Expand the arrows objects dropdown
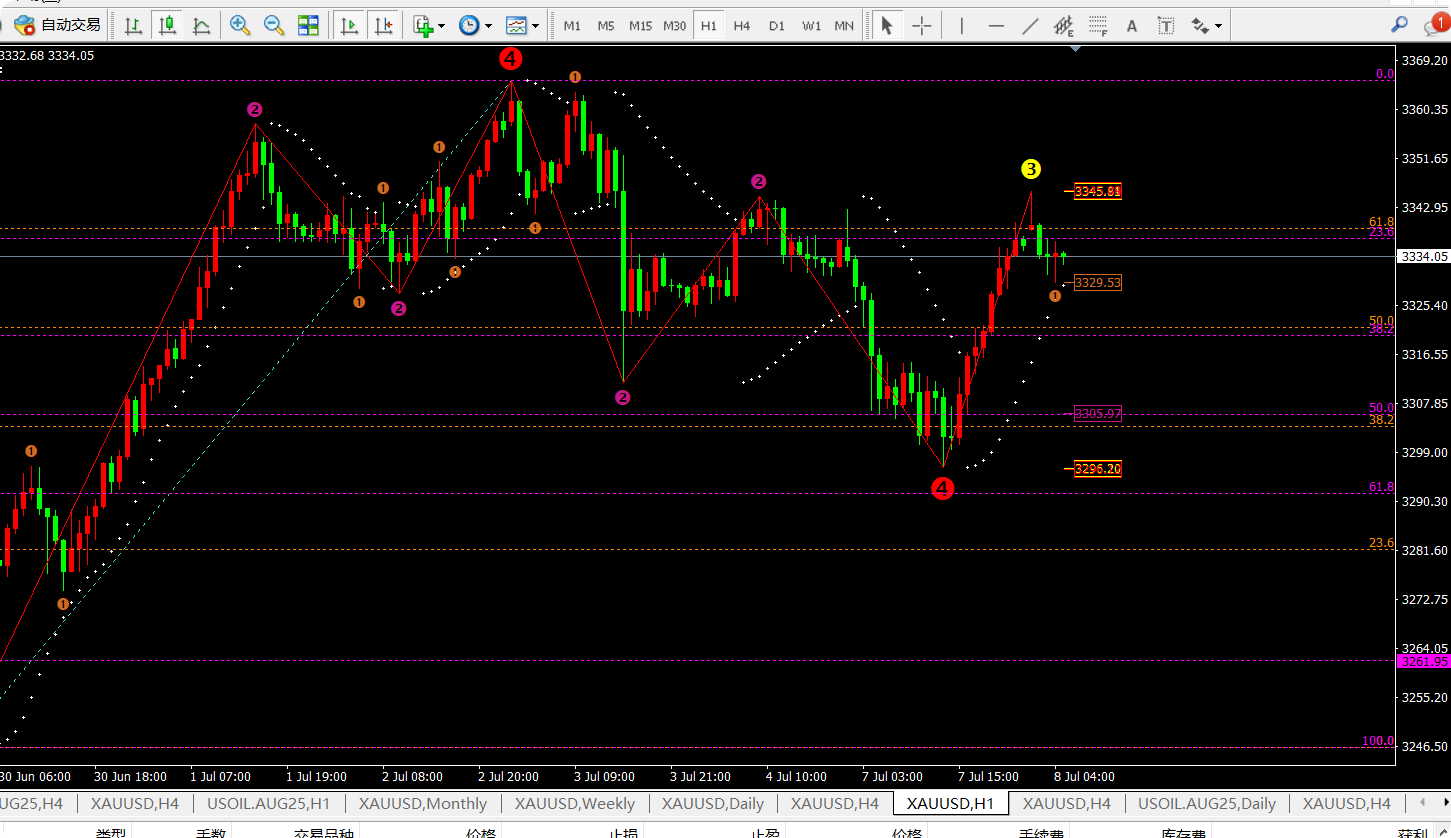Image resolution: width=1451 pixels, height=838 pixels. (1220, 26)
